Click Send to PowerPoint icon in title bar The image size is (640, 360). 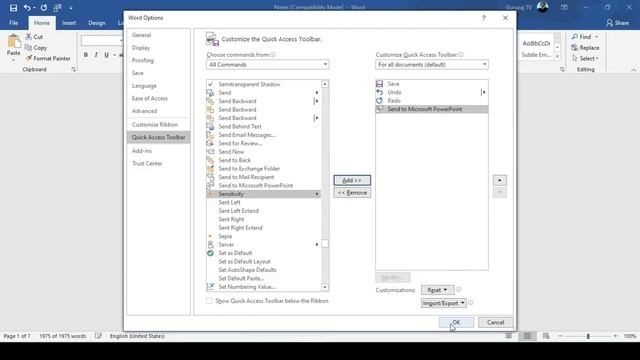(58, 8)
